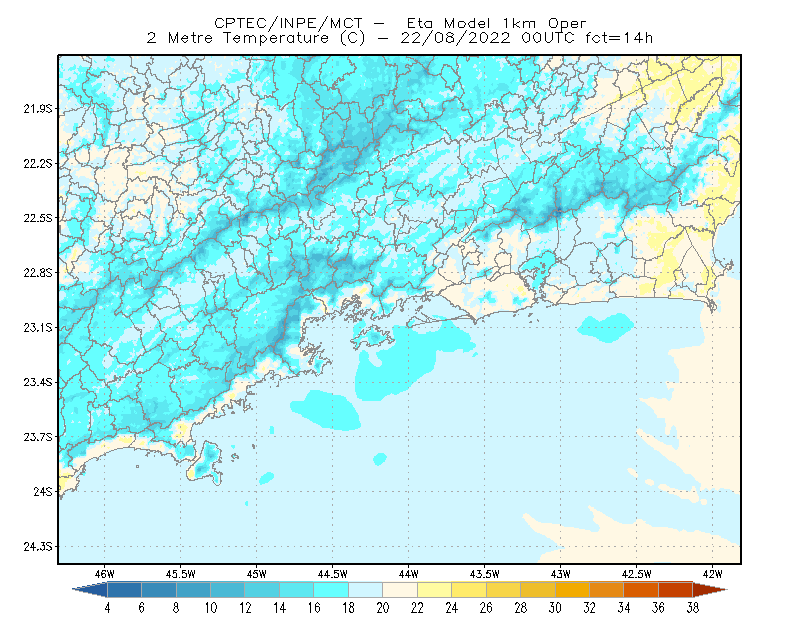Click the 24S latitude axis label
This screenshot has width=800, height=618.
[43, 491]
